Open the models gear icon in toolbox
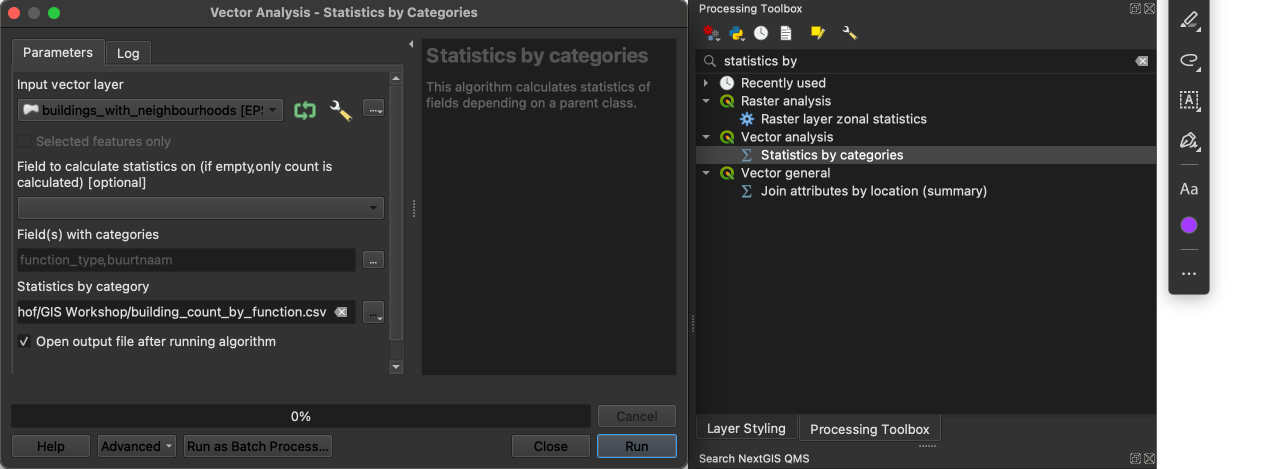Screen dimensions: 1280x469 711,33
